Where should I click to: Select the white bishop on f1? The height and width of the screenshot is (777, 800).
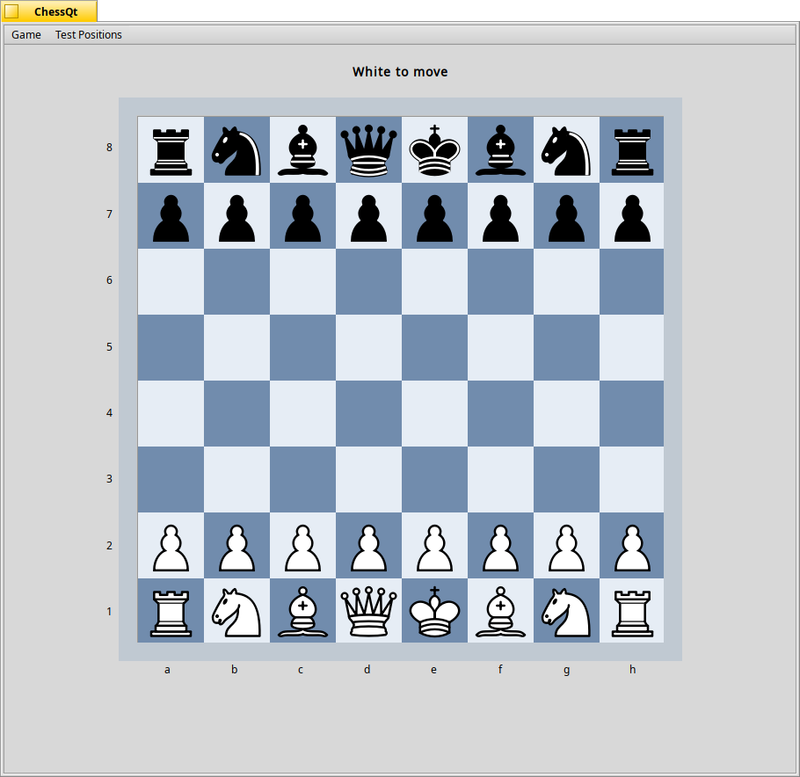click(501, 611)
